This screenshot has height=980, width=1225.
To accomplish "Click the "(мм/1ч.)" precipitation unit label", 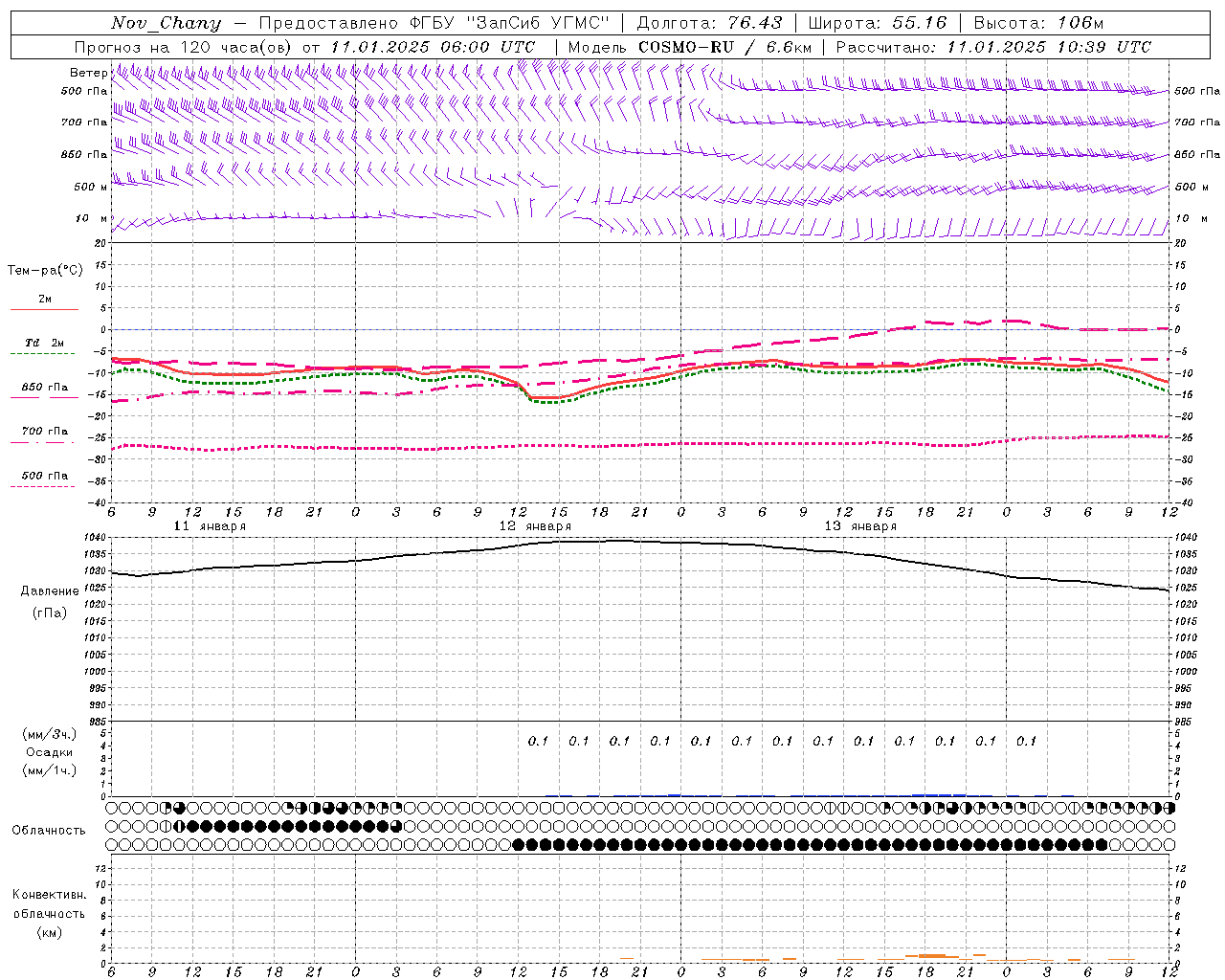I will click(49, 770).
